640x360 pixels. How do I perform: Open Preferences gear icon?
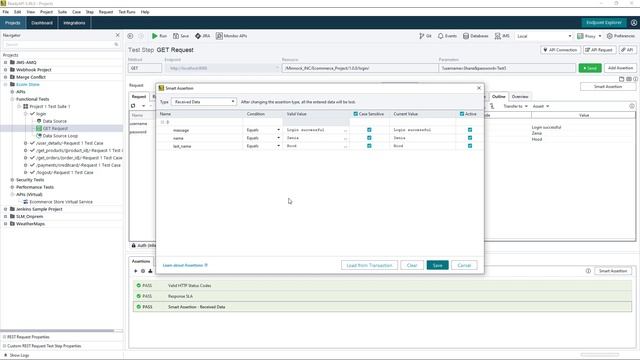pos(609,36)
